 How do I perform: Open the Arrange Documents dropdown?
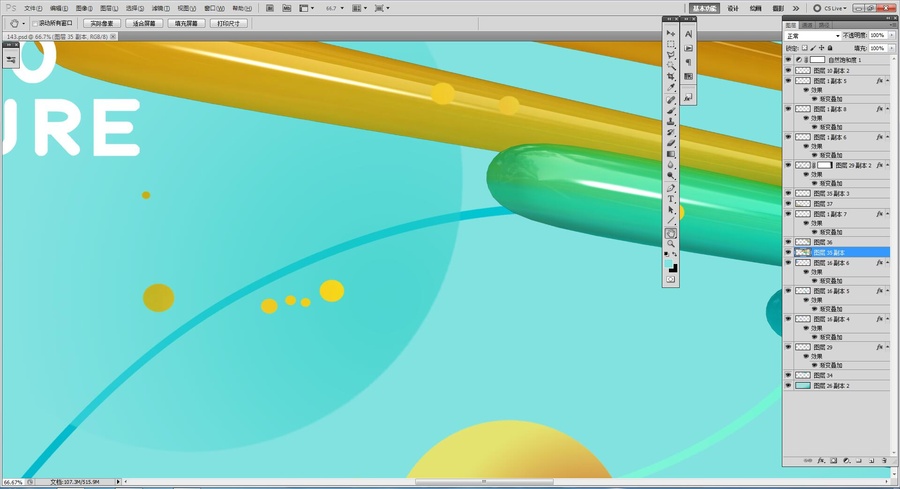coord(359,8)
